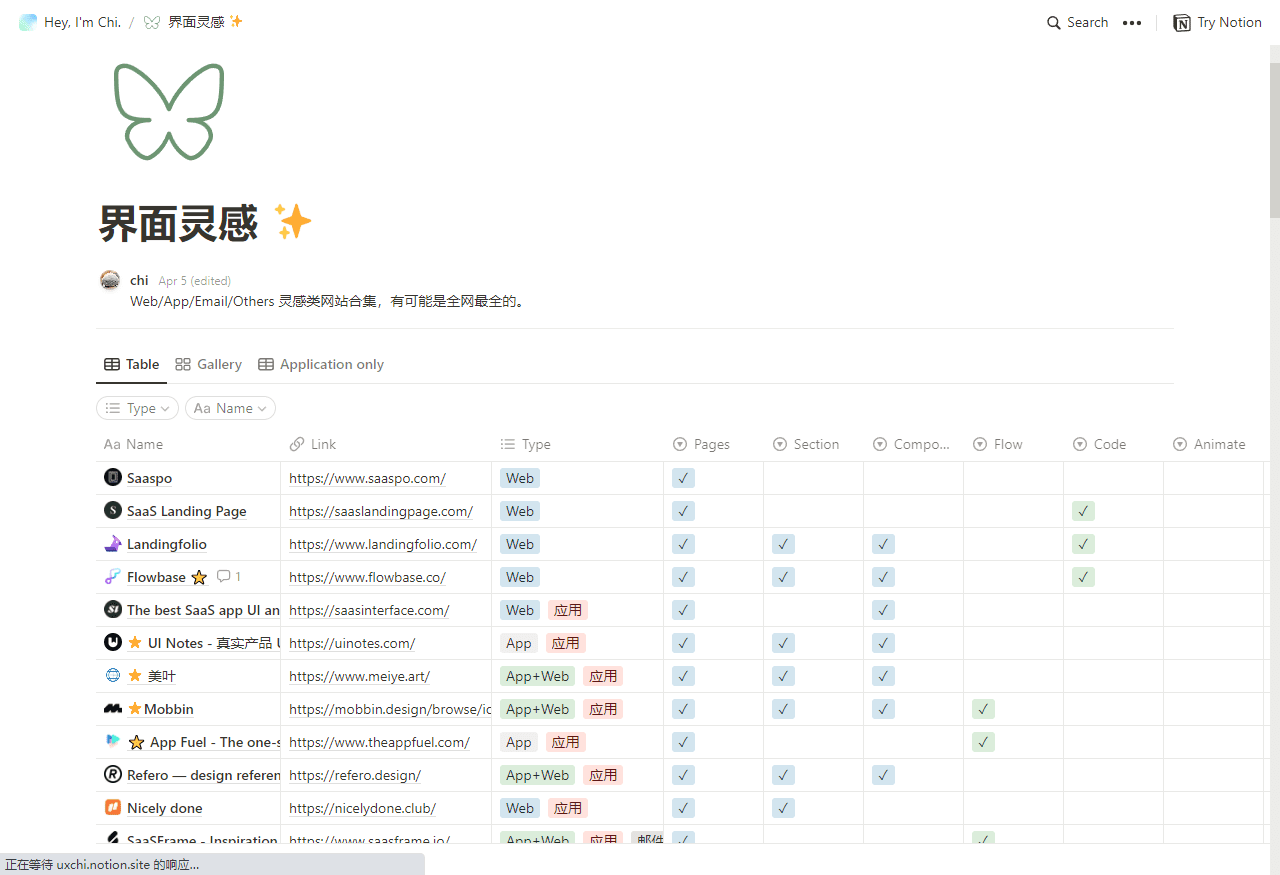Open the Type filter dropdown

(x=137, y=408)
